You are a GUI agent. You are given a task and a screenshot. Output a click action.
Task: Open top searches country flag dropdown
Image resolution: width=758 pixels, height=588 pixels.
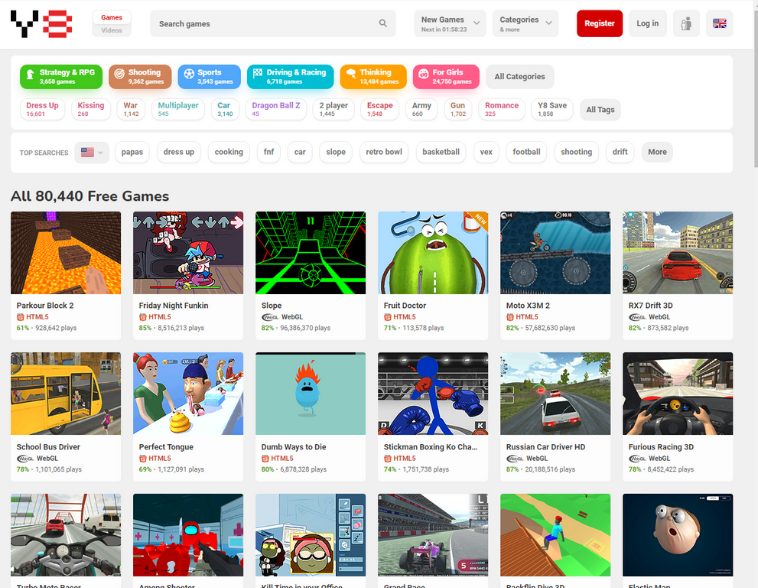pos(92,152)
